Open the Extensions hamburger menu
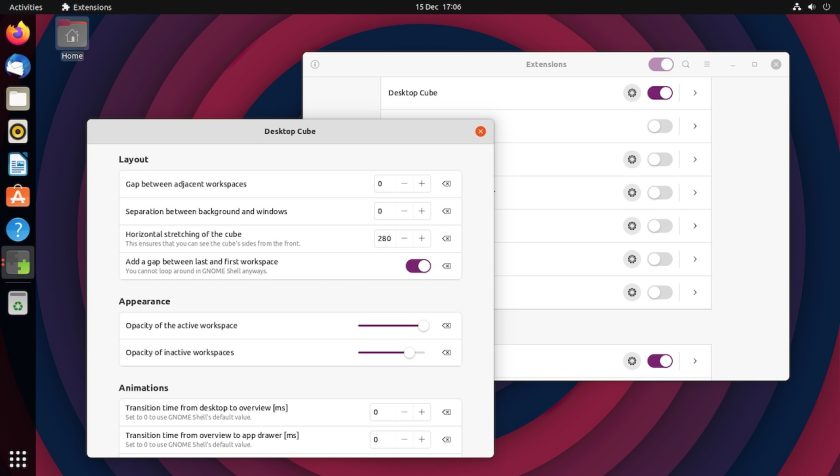The height and width of the screenshot is (476, 840). (707, 64)
